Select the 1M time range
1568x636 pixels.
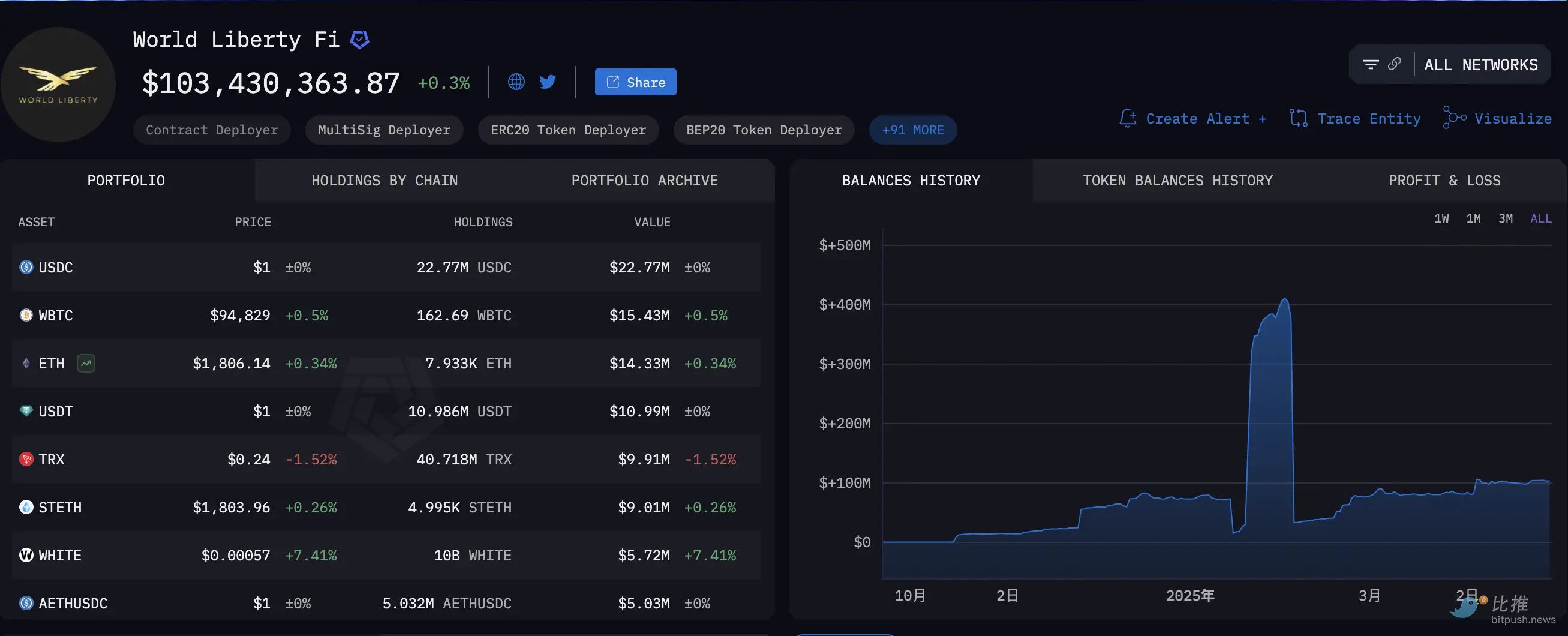pos(1473,218)
